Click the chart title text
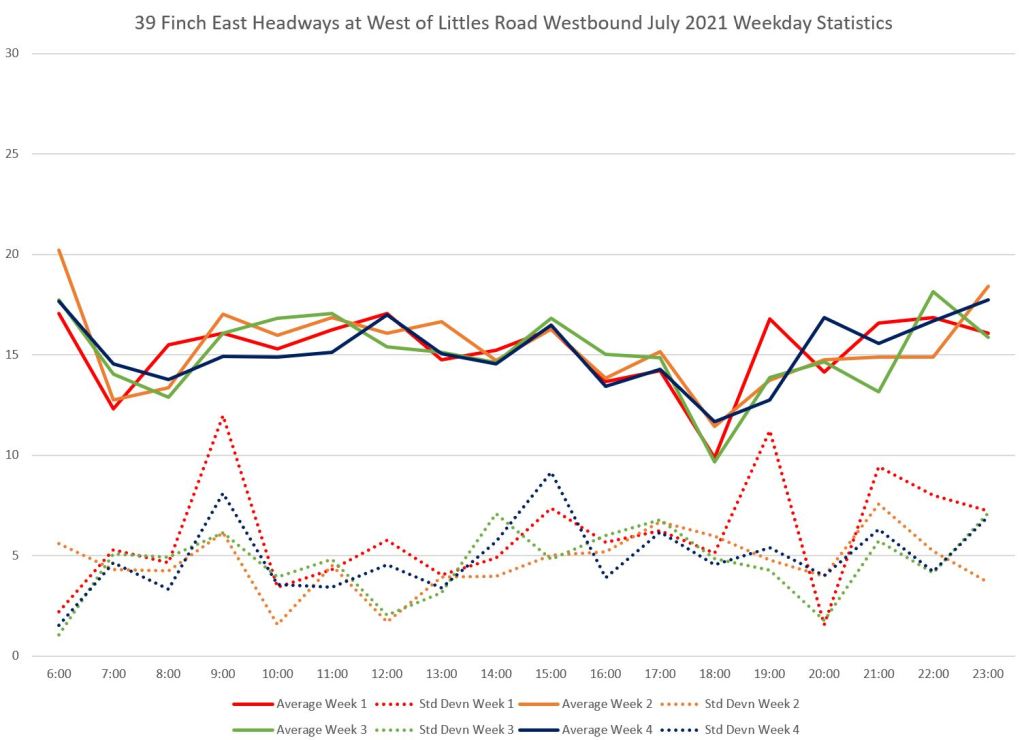The image size is (1024, 740). click(x=511, y=22)
